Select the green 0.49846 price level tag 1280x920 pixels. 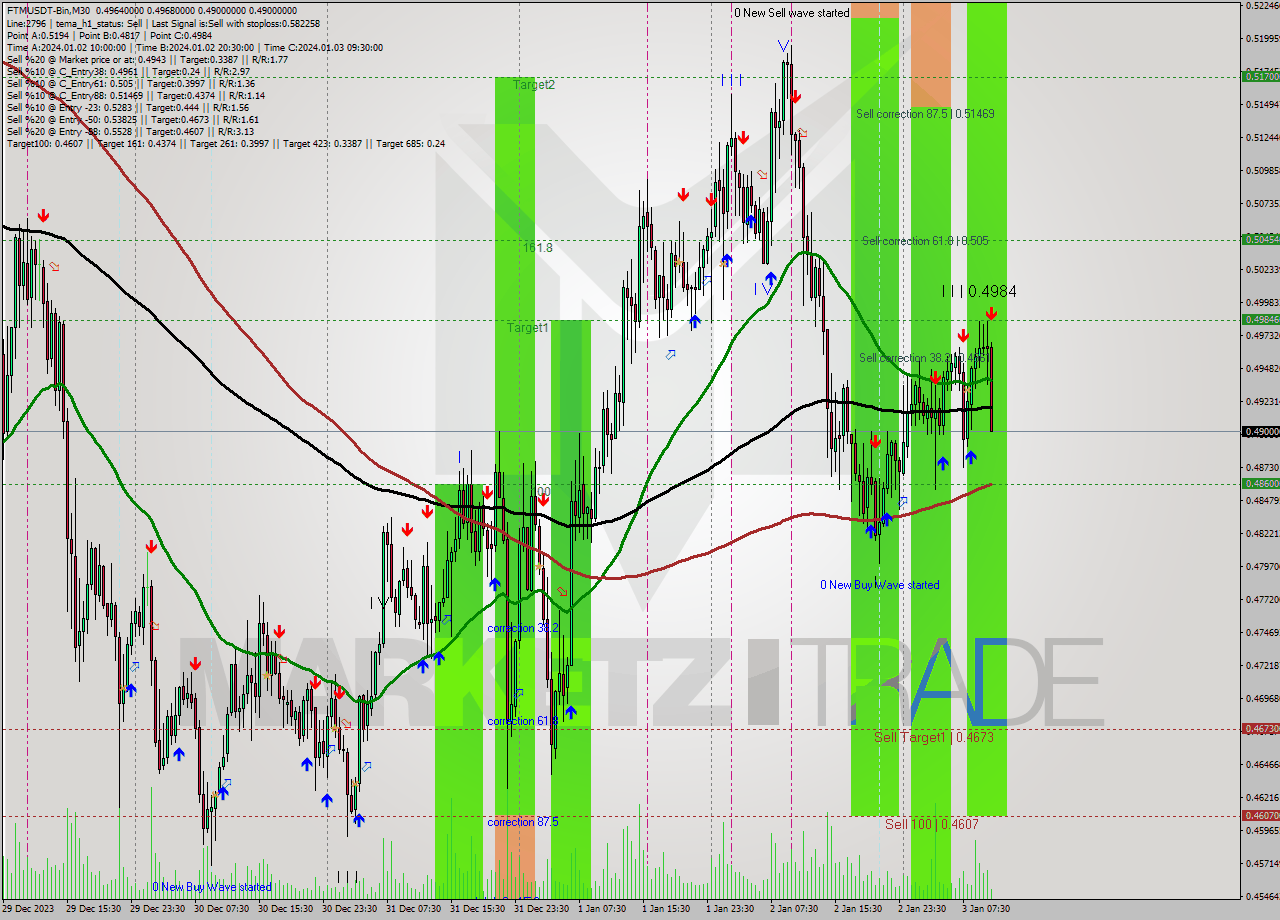pos(1260,319)
